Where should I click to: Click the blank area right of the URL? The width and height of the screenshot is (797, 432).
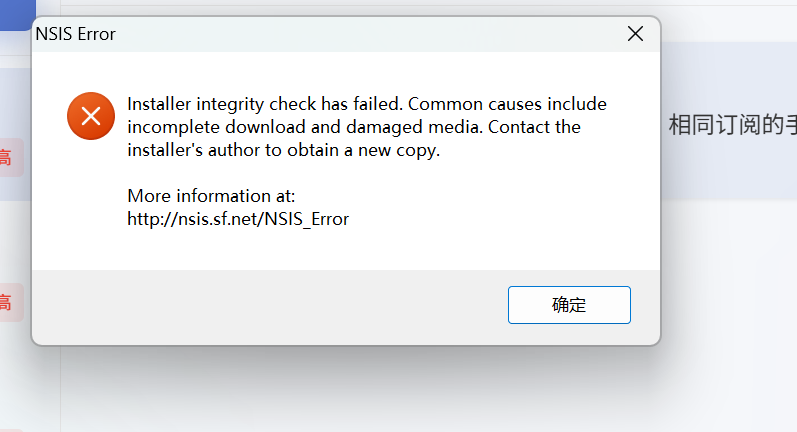(x=500, y=219)
